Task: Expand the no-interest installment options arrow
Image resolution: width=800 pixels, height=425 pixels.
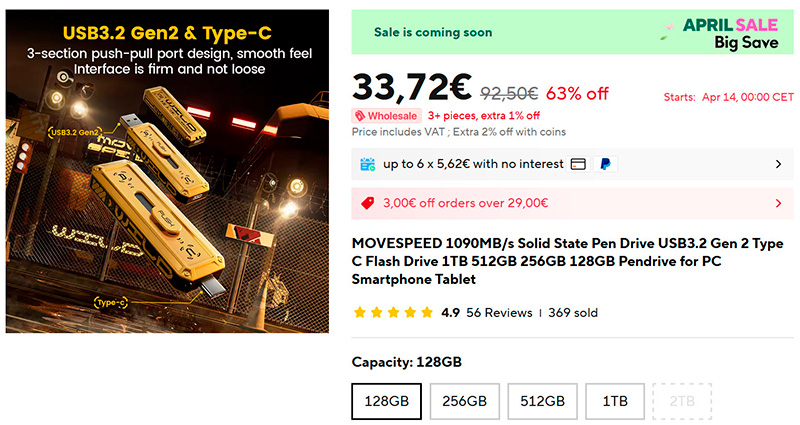Action: (x=779, y=164)
